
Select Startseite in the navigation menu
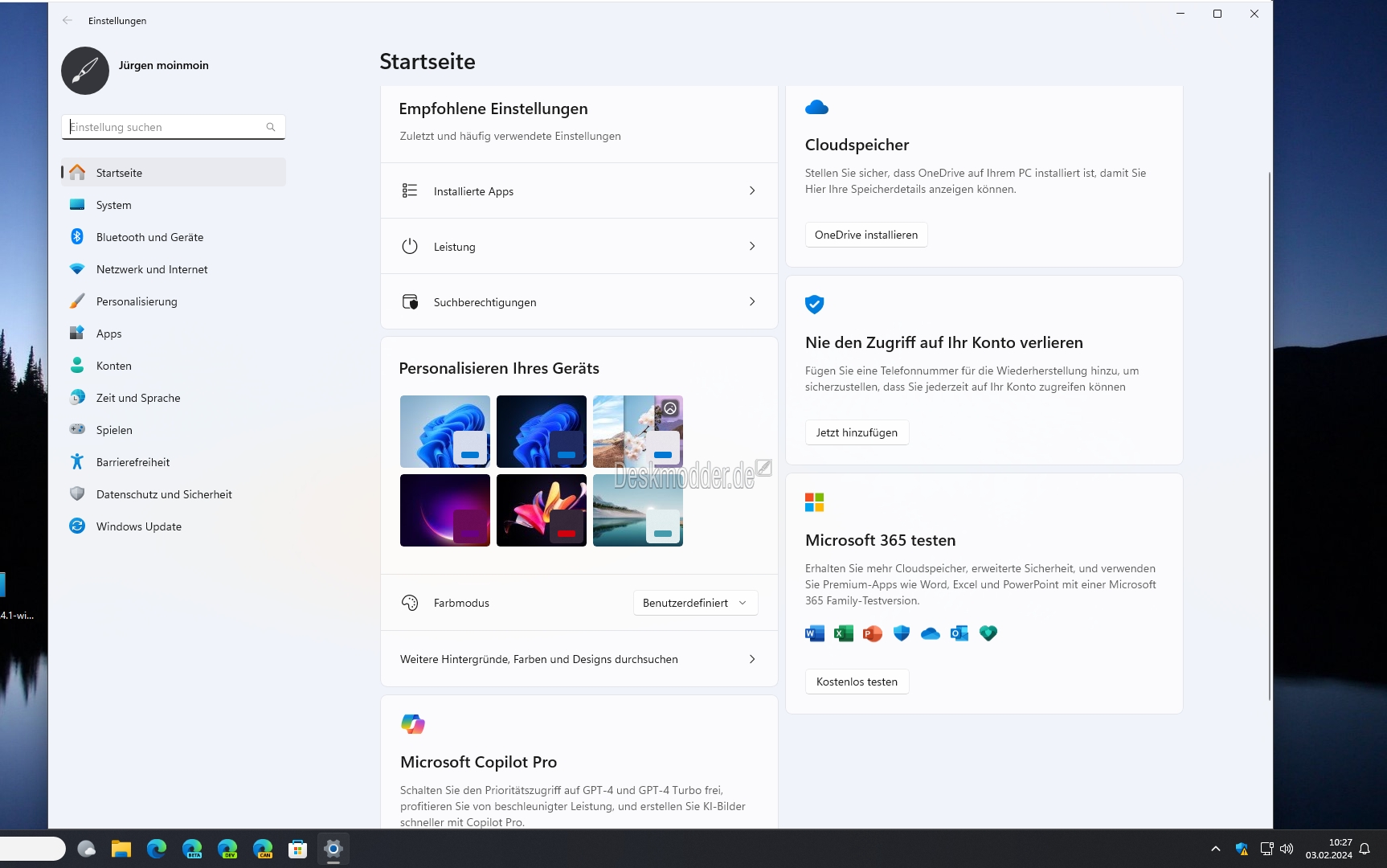[x=119, y=172]
